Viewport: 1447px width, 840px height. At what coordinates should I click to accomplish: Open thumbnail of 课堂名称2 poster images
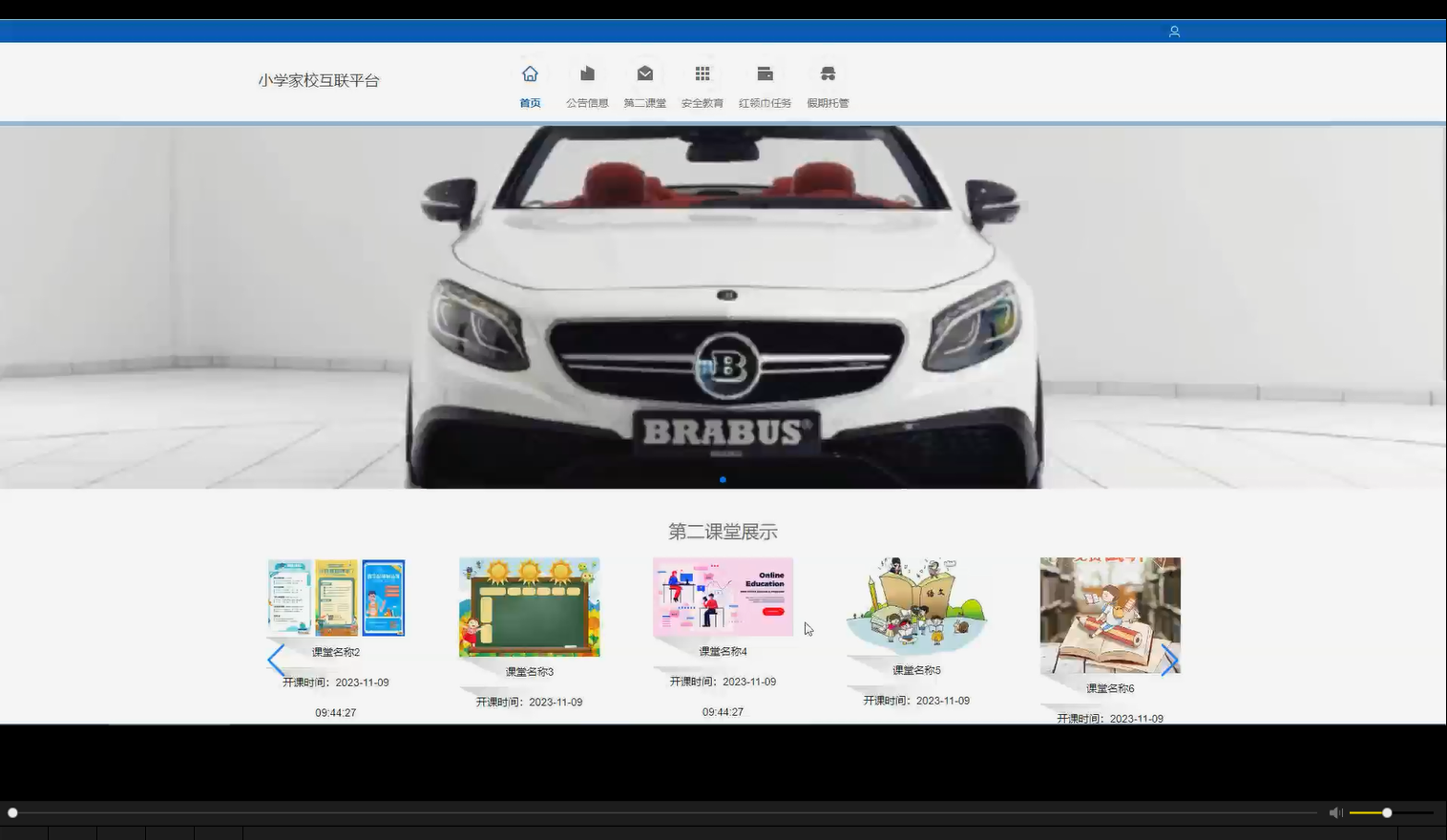(x=336, y=598)
